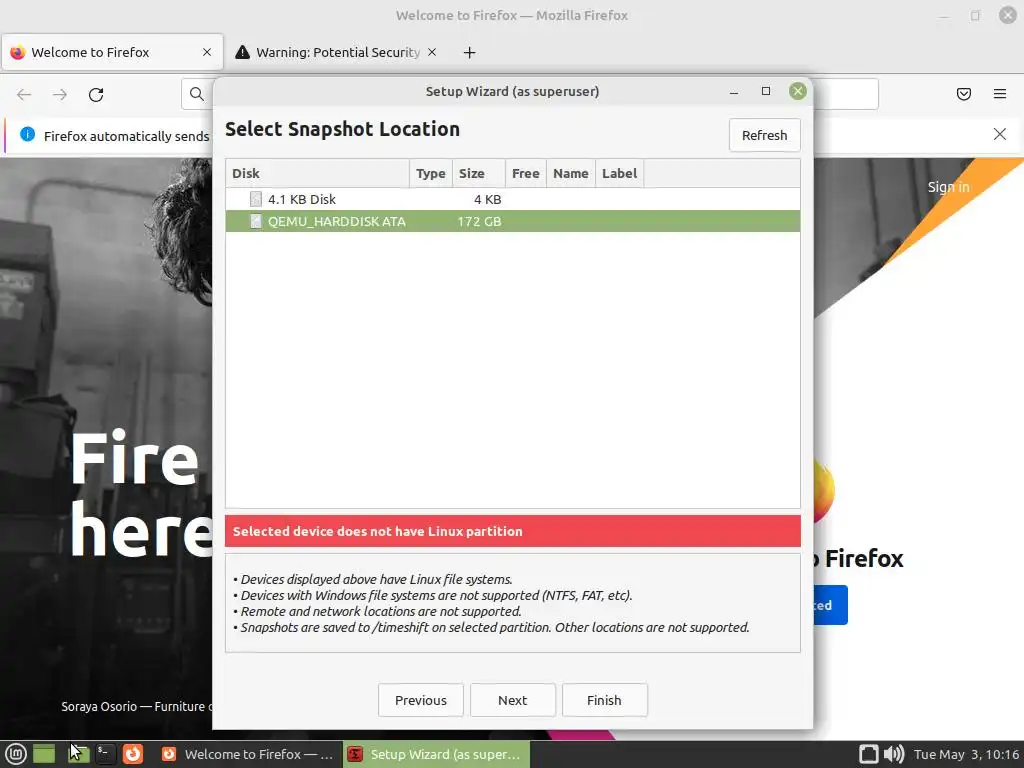Sort by the Free column header
Viewport: 1024px width, 768px height.
click(525, 173)
